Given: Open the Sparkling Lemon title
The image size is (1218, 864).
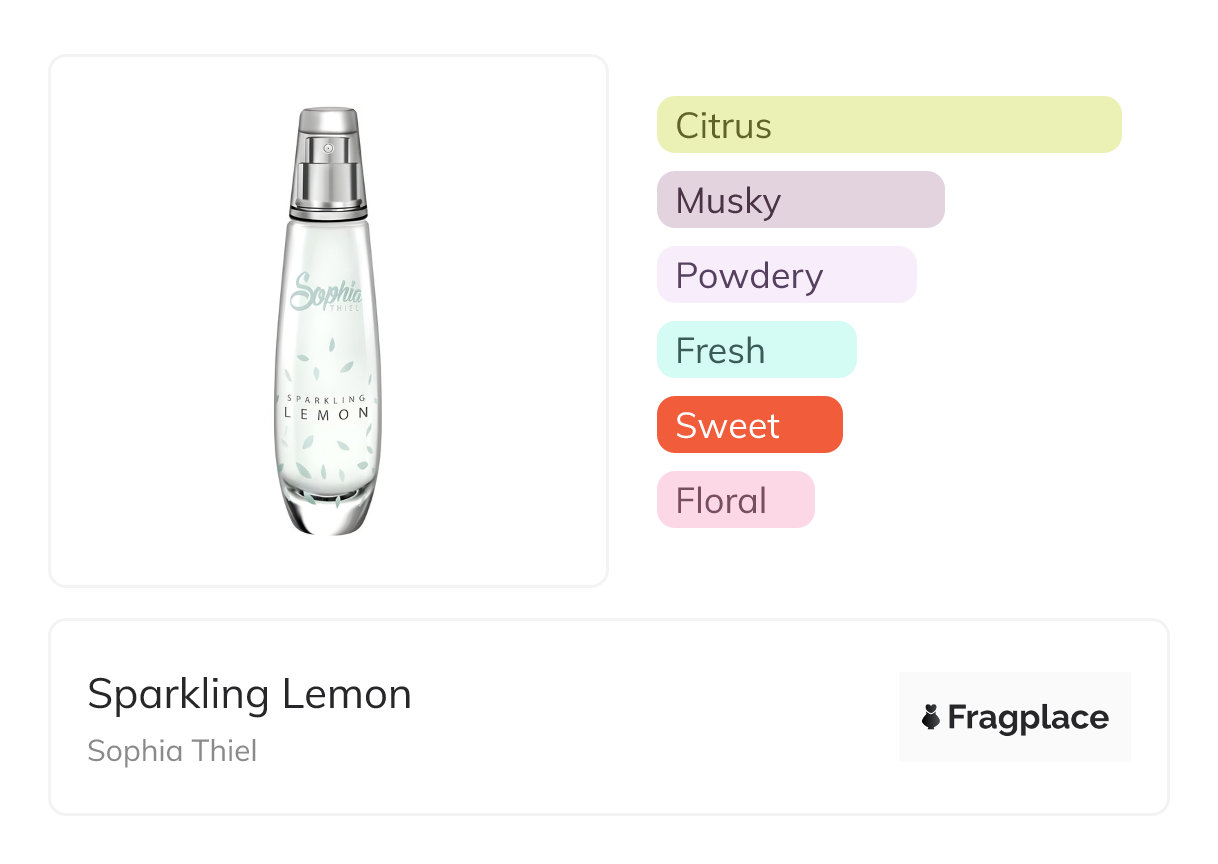Looking at the screenshot, I should click(x=249, y=694).
